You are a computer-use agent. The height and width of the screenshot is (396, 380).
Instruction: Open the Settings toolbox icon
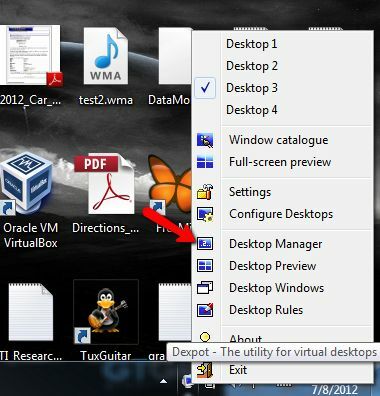pos(205,192)
